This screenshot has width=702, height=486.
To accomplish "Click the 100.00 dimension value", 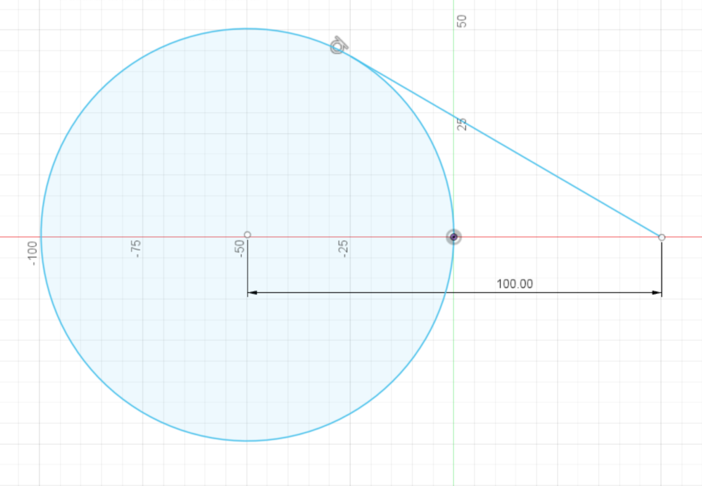I will tap(515, 284).
